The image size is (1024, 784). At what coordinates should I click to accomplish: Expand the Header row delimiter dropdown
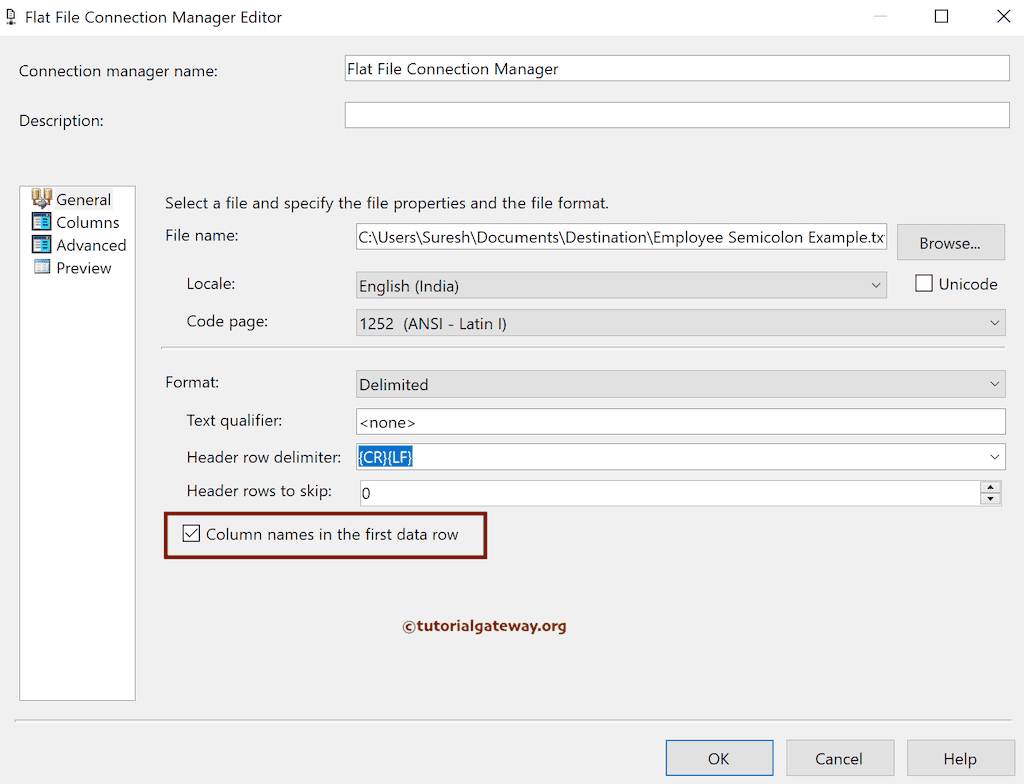(994, 457)
